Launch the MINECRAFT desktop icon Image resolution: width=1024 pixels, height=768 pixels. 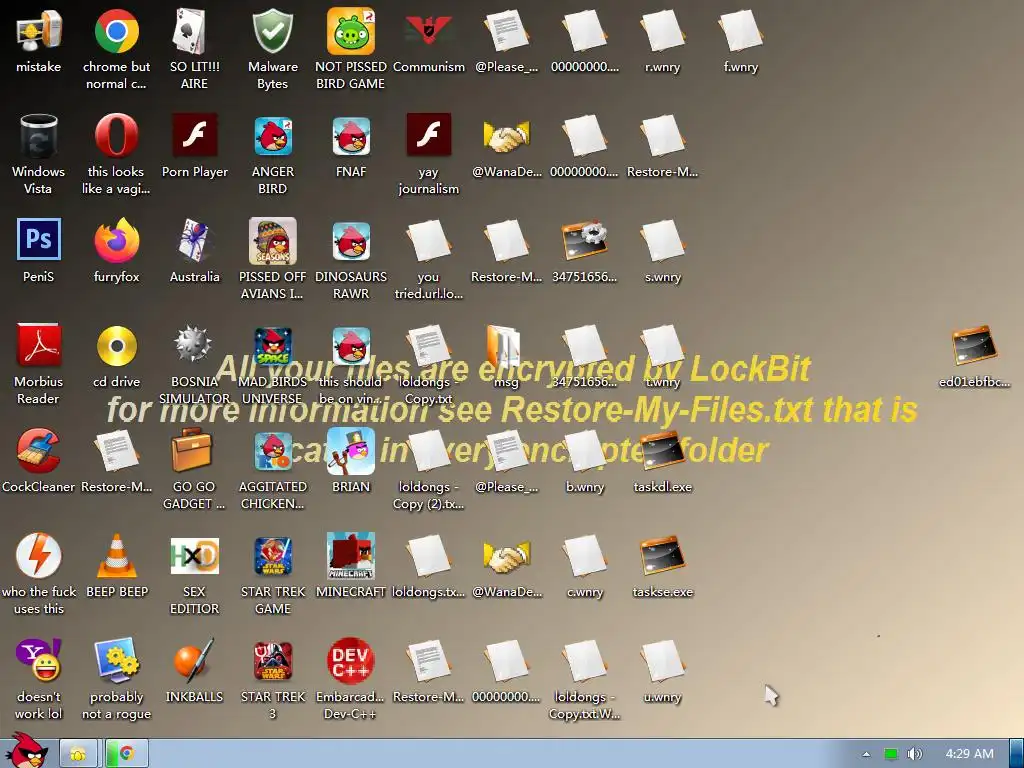point(351,555)
